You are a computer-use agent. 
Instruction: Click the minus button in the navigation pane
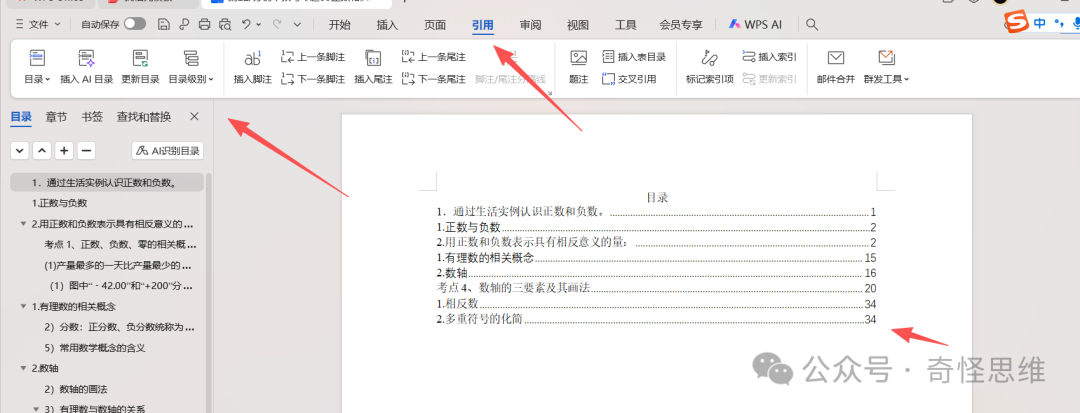coord(86,151)
